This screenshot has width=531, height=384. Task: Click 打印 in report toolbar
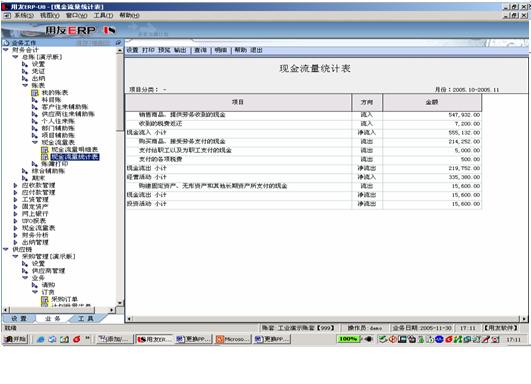148,50
